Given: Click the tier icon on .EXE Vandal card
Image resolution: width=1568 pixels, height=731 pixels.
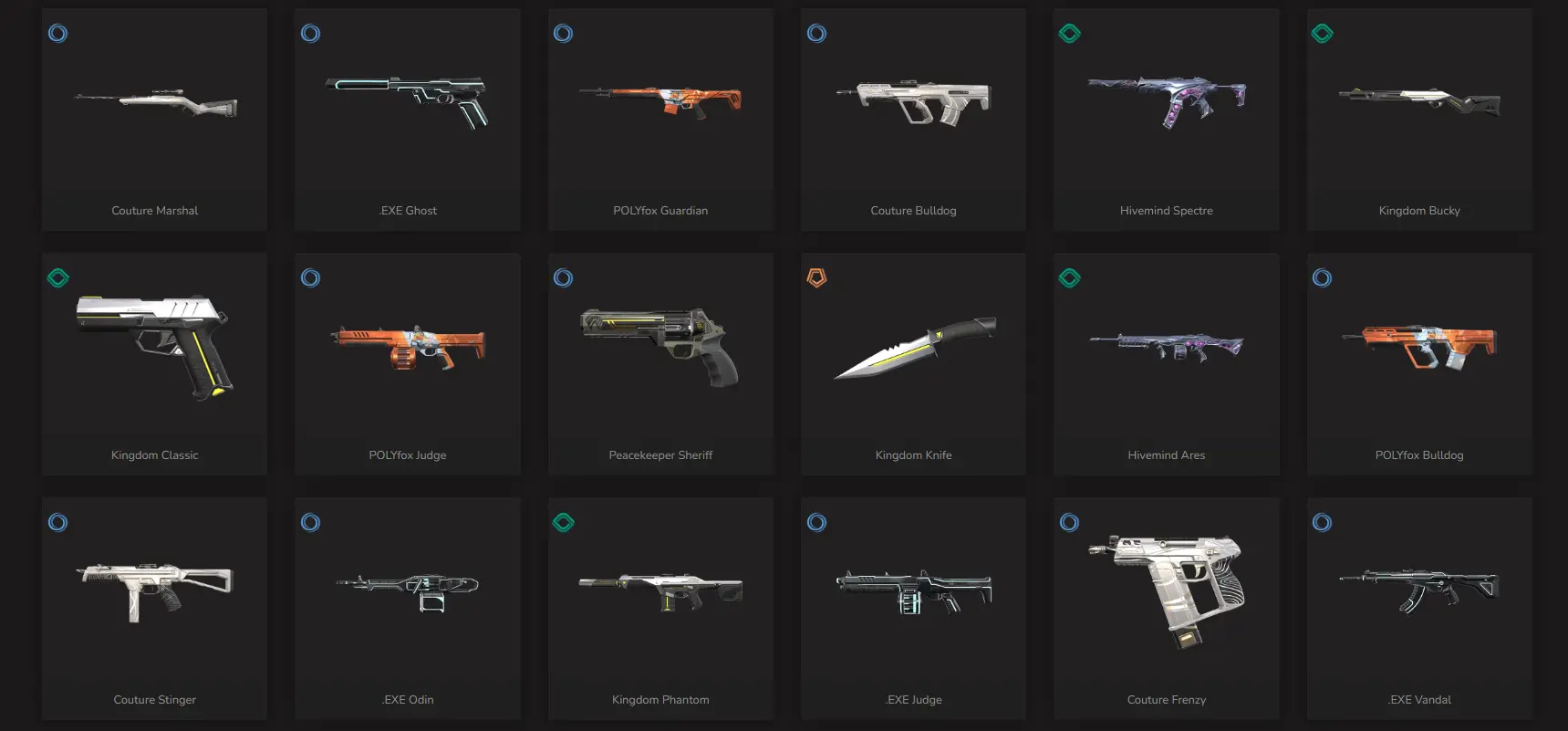Looking at the screenshot, I should [1322, 523].
